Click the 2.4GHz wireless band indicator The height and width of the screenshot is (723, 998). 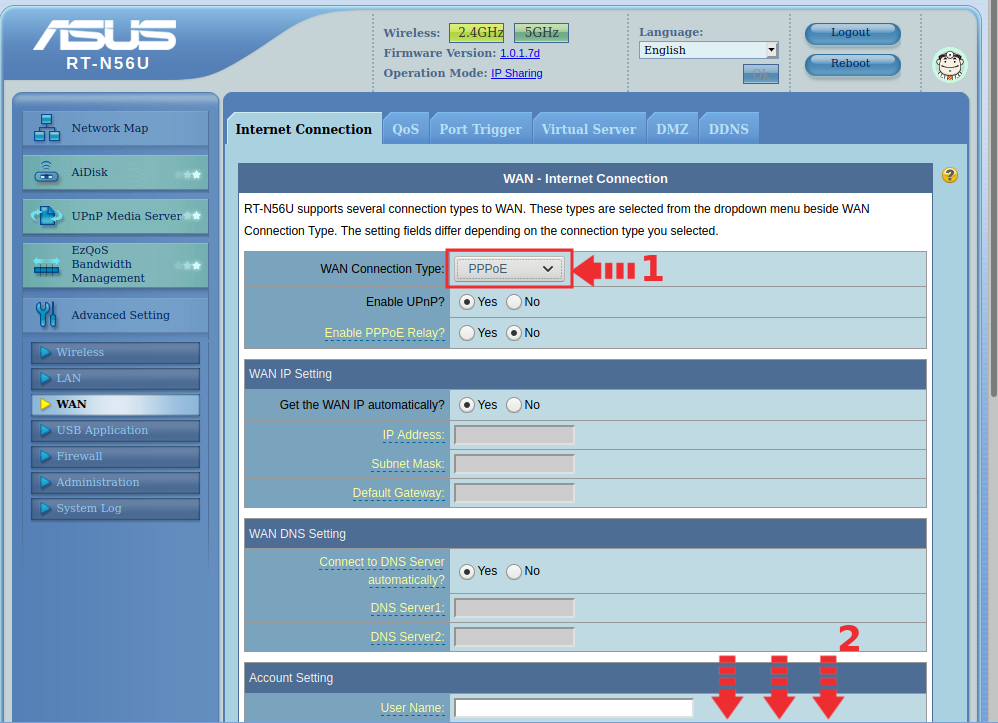tap(477, 33)
